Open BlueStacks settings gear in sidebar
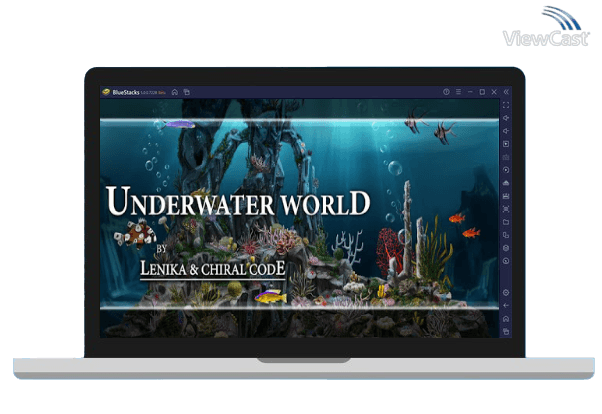Viewport: 602px width, 414px height. (506, 293)
